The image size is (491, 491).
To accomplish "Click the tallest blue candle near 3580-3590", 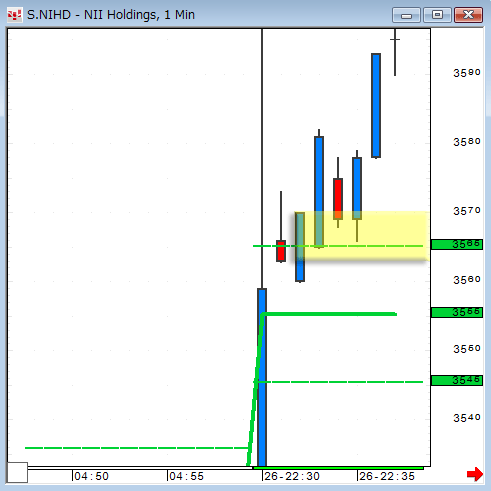I will (x=376, y=105).
